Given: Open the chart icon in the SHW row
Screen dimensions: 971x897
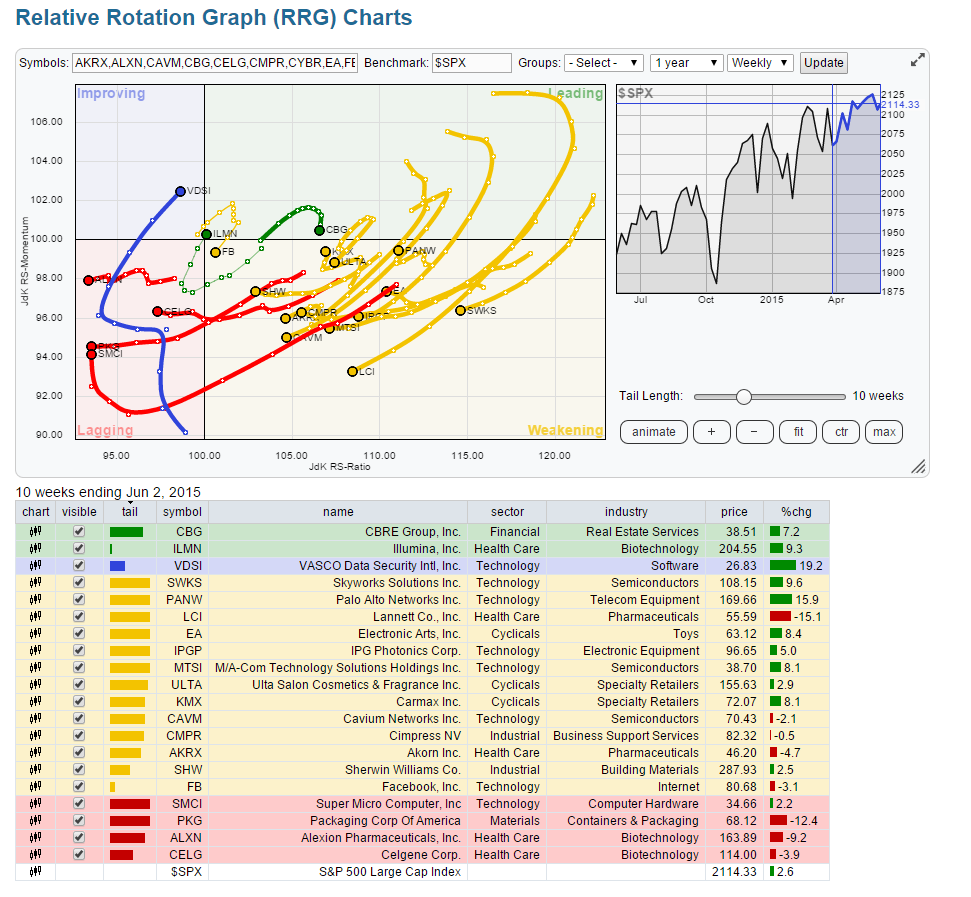Looking at the screenshot, I should (35, 769).
